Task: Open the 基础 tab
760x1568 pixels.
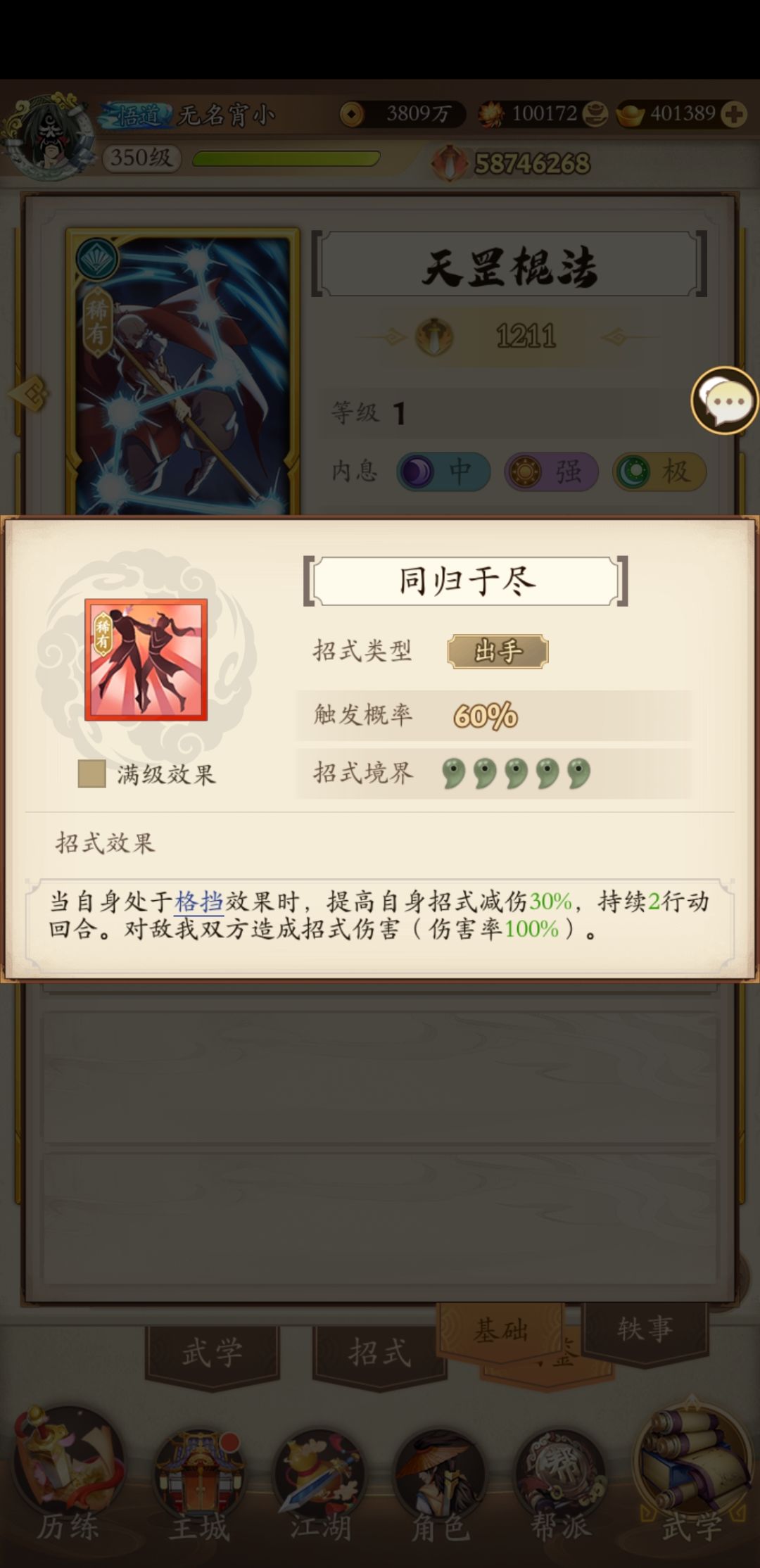Action: [x=501, y=1330]
